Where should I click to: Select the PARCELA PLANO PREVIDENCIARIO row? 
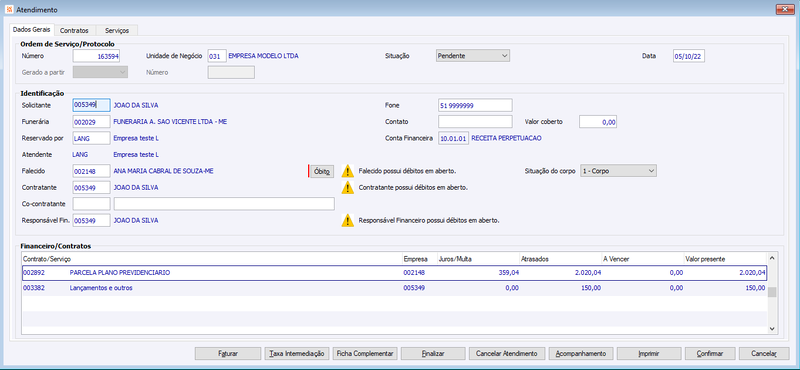pyautogui.click(x=394, y=273)
